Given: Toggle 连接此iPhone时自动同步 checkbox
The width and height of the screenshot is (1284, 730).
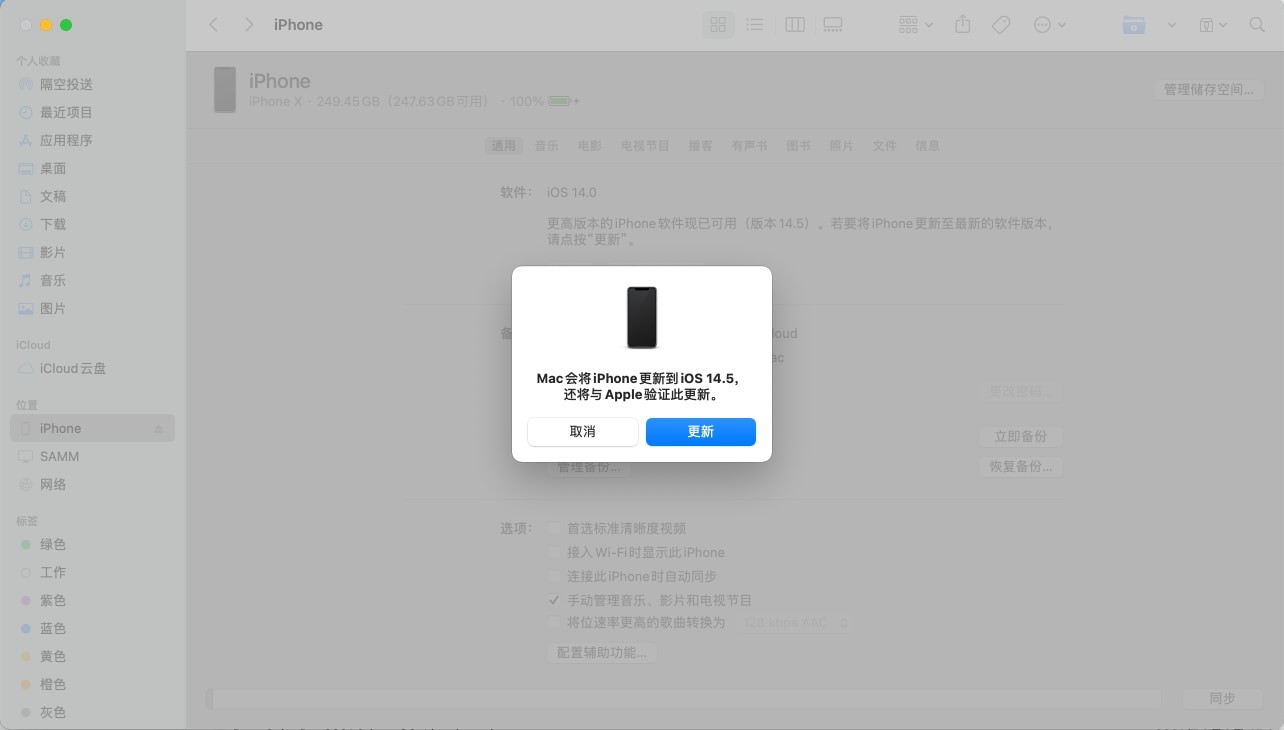Looking at the screenshot, I should pyautogui.click(x=554, y=576).
